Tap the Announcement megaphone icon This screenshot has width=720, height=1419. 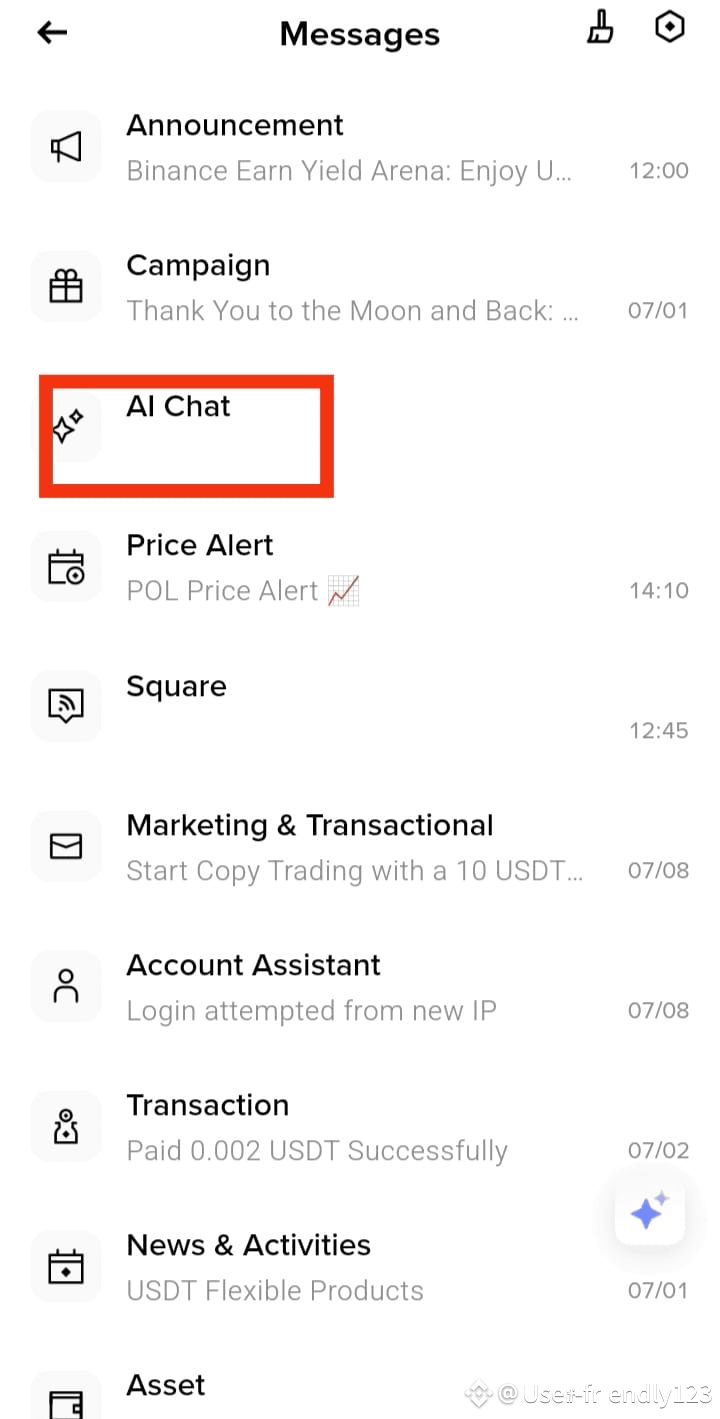(66, 147)
